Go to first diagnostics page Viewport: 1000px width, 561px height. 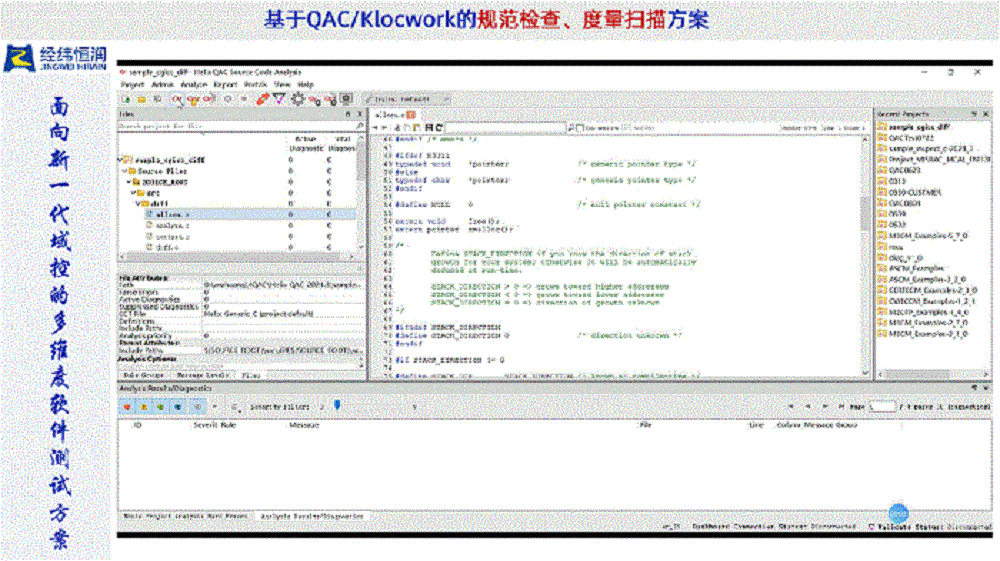[x=791, y=407]
